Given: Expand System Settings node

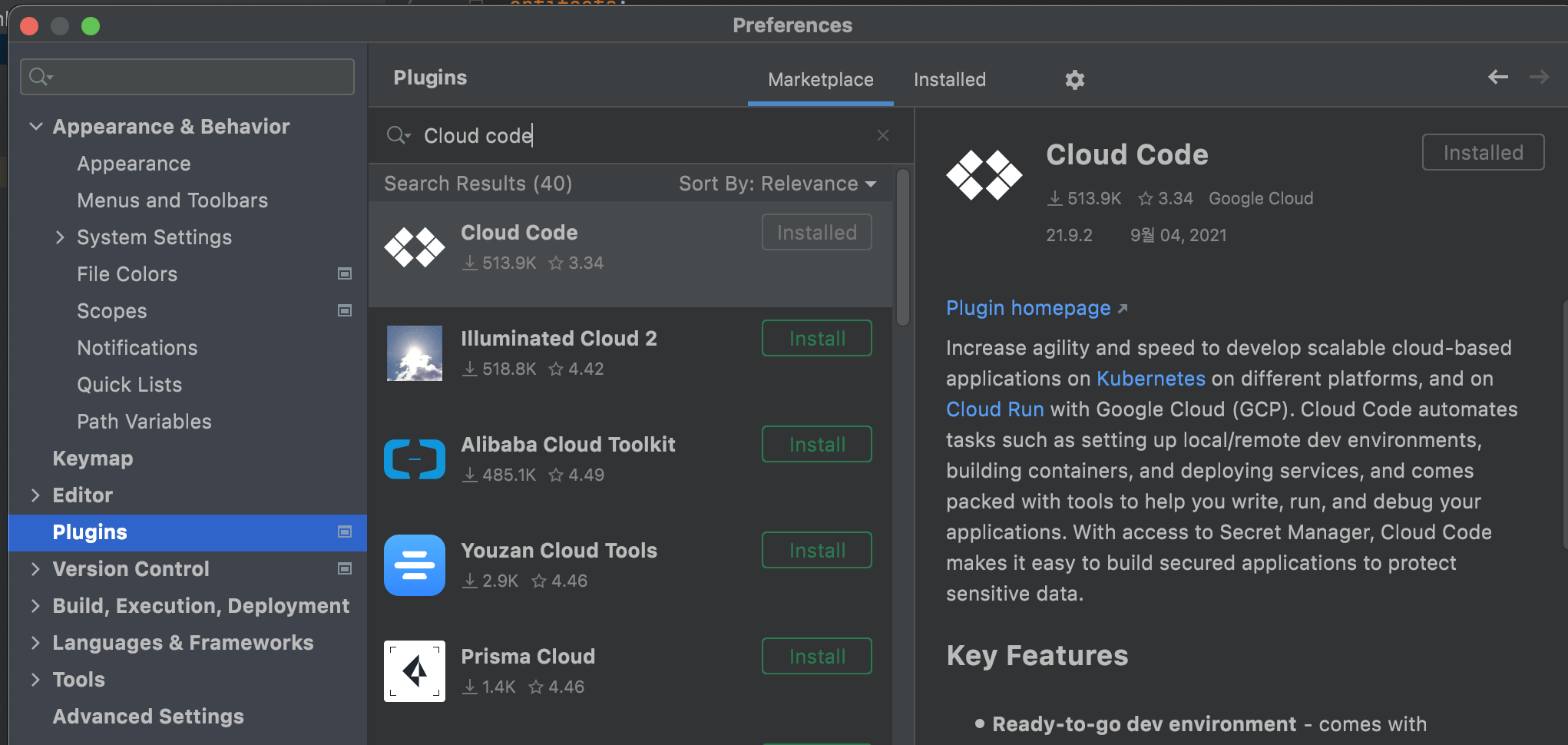Looking at the screenshot, I should 60,237.
